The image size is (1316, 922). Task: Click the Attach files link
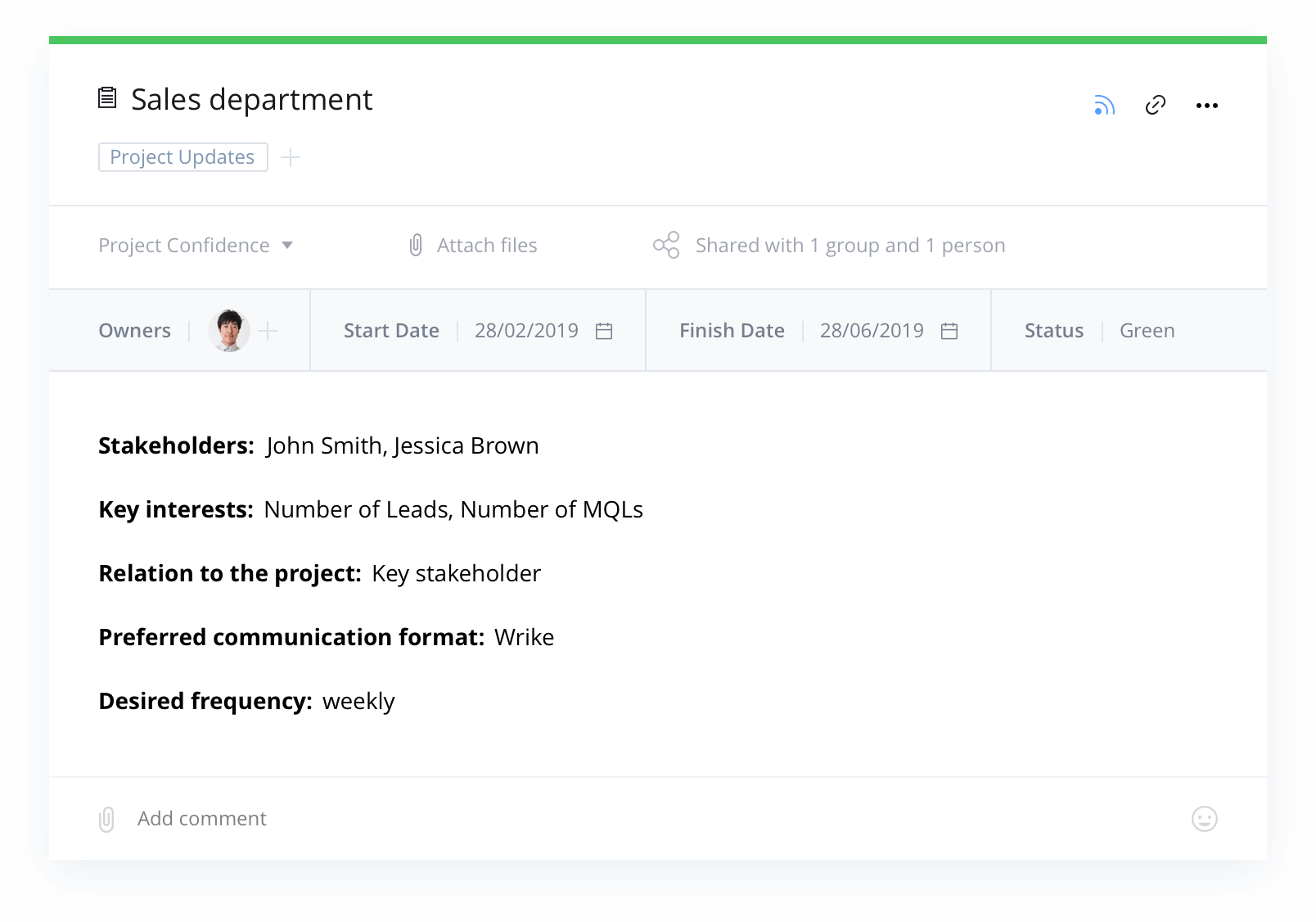click(487, 245)
